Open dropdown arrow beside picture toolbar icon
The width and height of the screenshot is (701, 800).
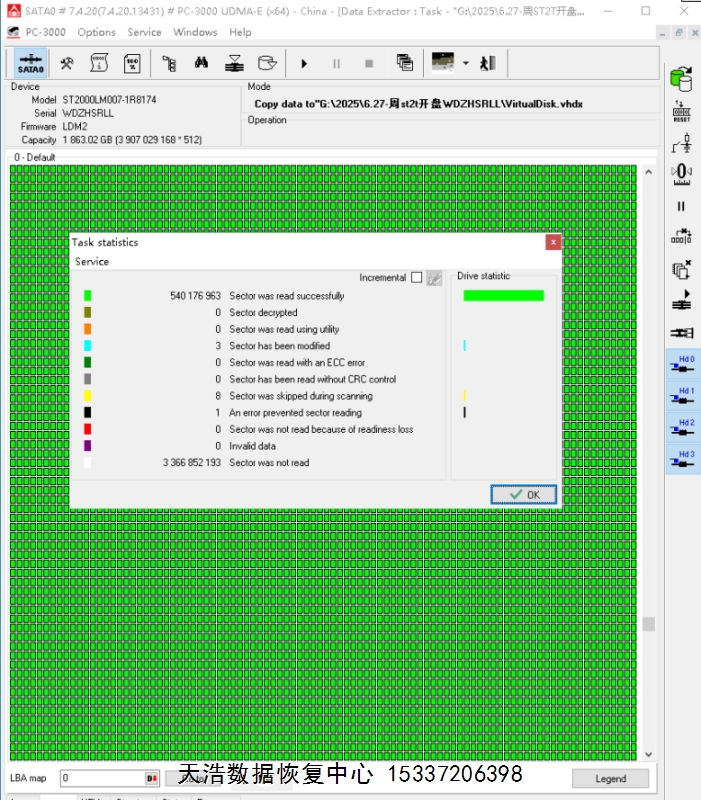pos(465,64)
